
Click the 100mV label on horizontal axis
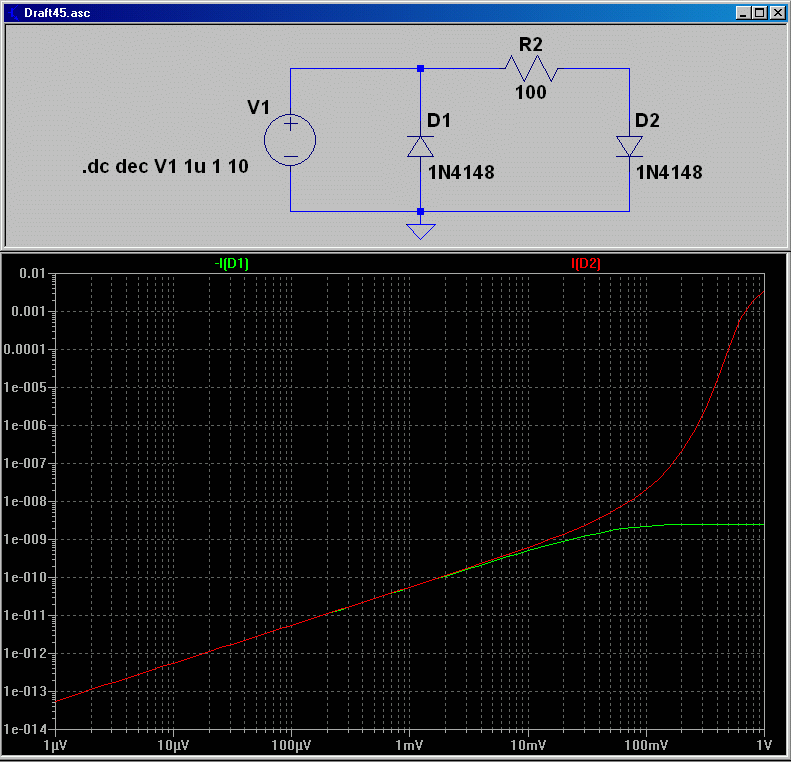pyautogui.click(x=646, y=745)
